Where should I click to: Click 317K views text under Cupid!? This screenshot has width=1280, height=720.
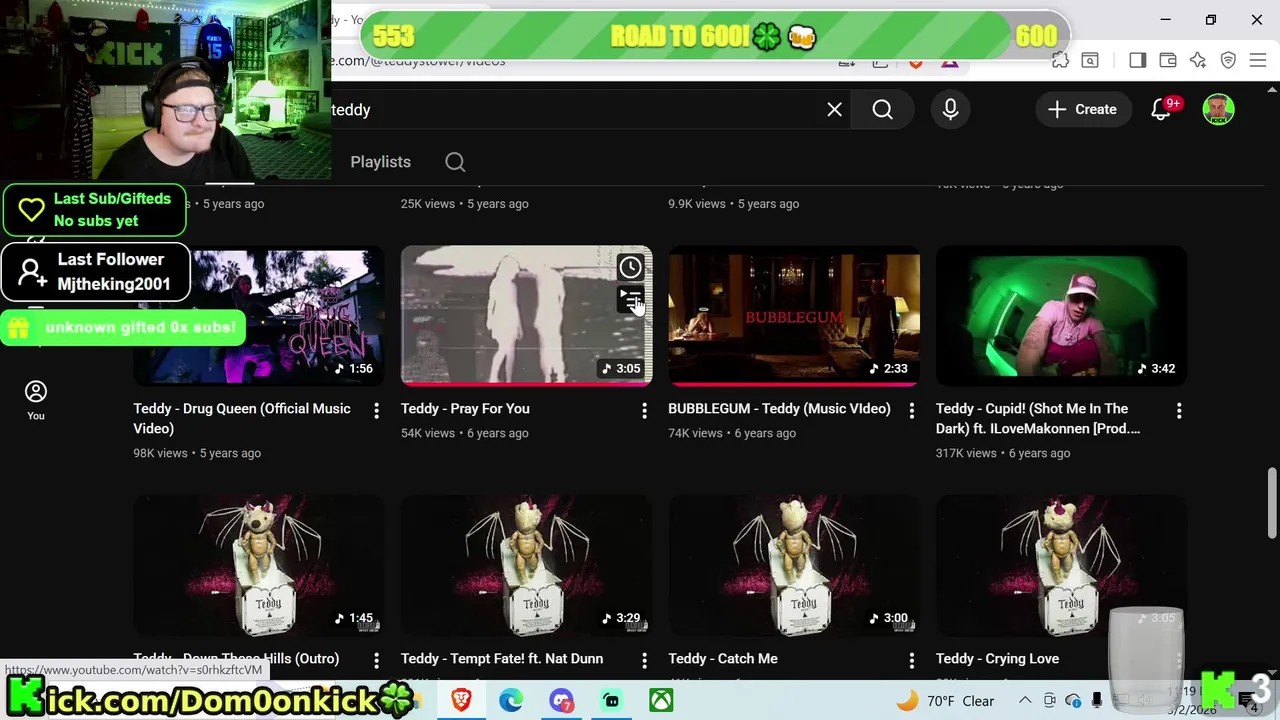pos(966,453)
